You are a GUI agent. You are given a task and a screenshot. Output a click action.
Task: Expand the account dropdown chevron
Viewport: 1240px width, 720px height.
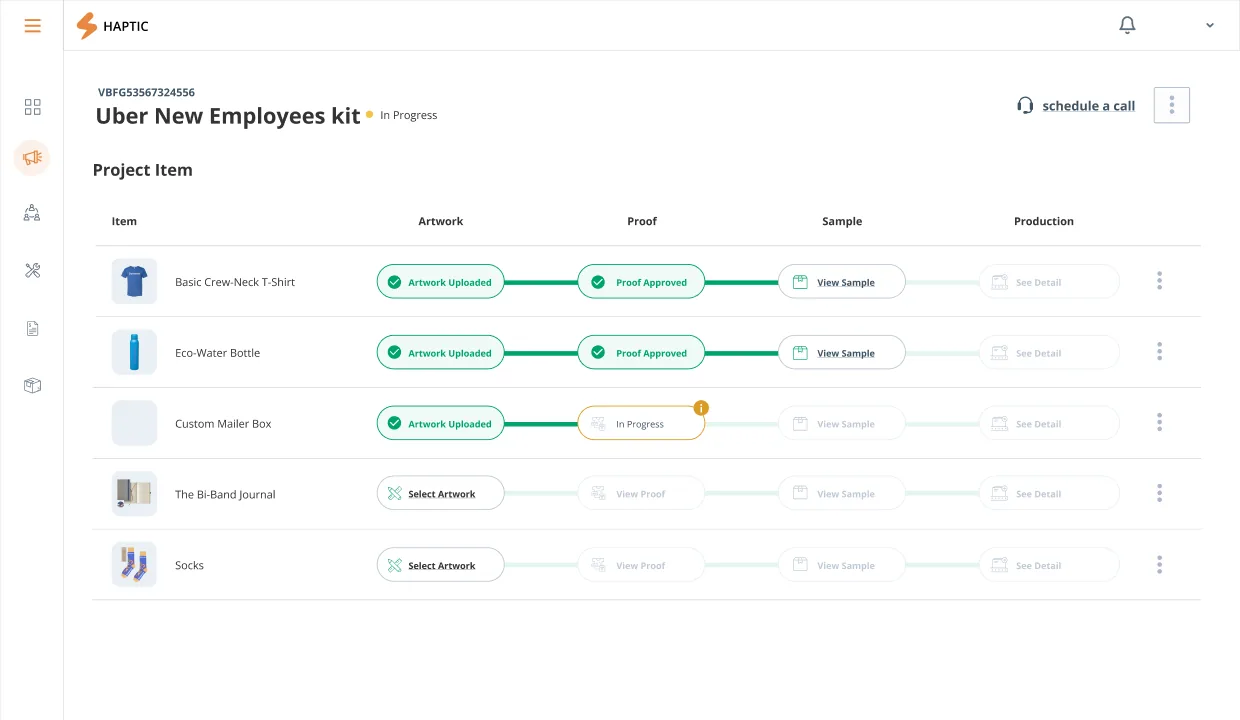pos(1210,25)
